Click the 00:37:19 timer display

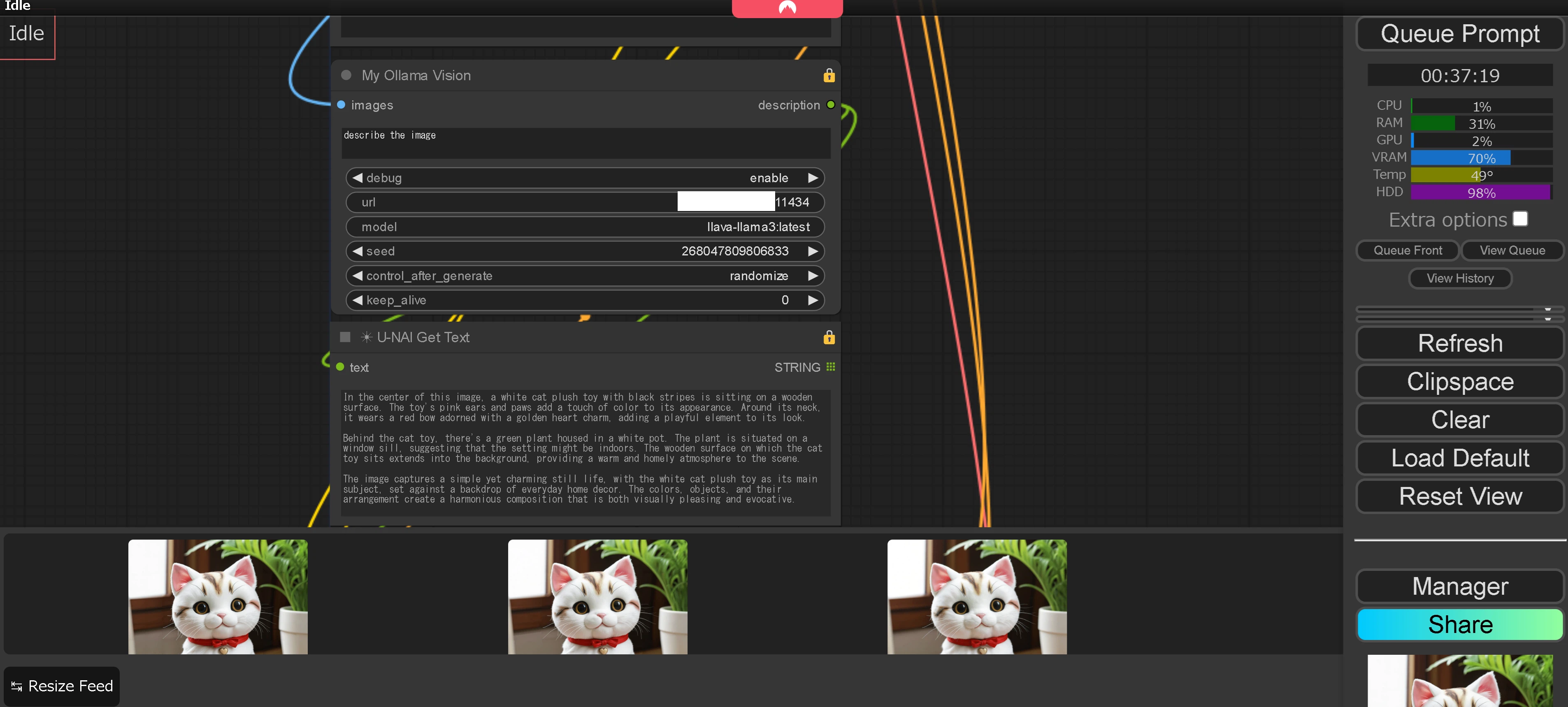[x=1460, y=75]
